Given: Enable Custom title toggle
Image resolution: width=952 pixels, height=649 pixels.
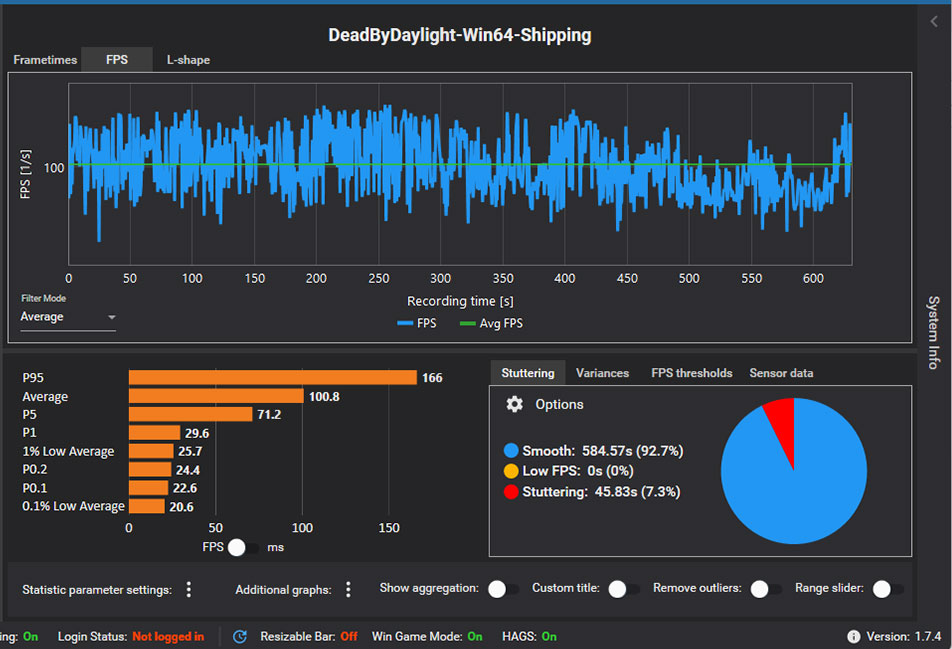Looking at the screenshot, I should click(624, 590).
